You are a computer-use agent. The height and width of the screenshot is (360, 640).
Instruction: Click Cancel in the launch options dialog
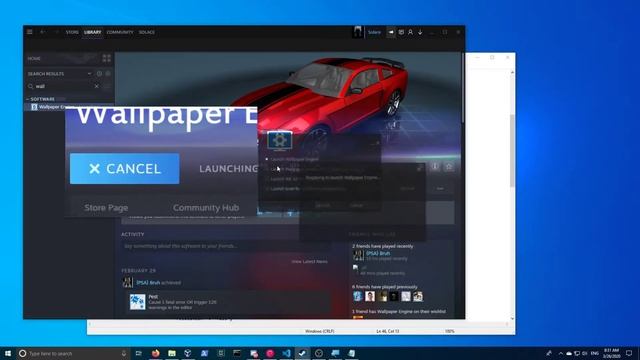point(356,205)
